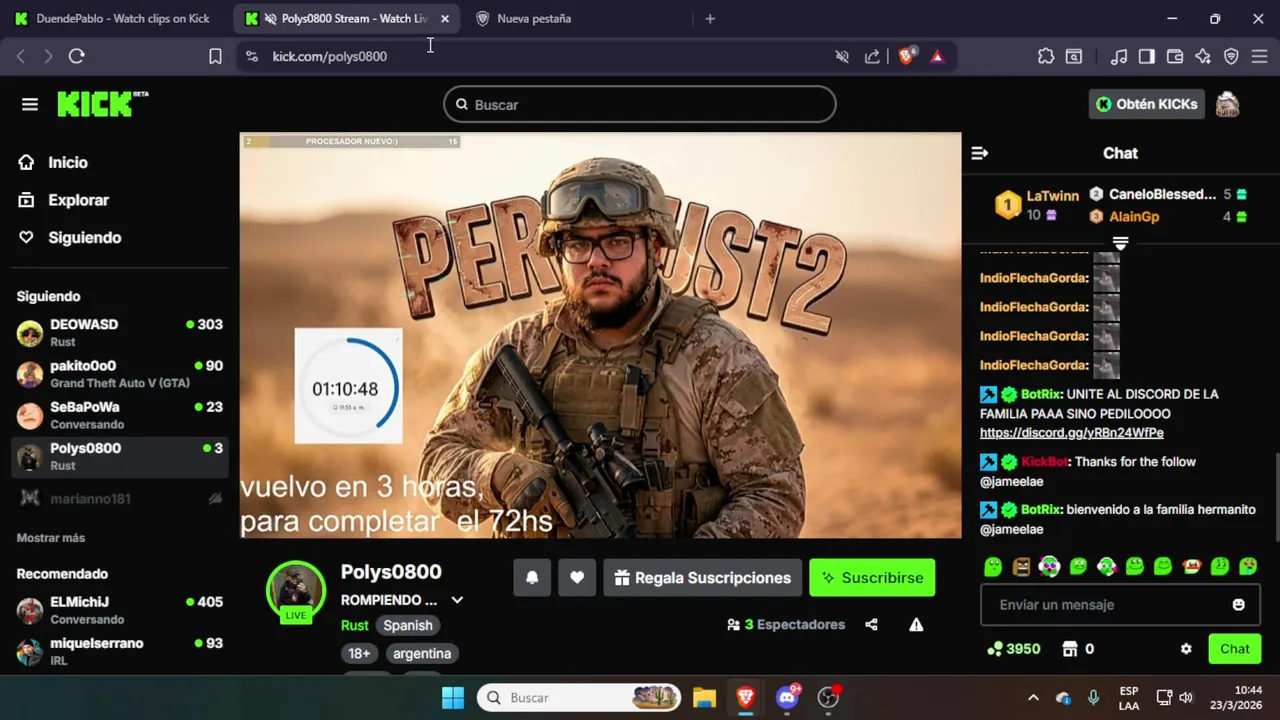The height and width of the screenshot is (720, 1280).
Task: Open Explorar in the sidebar
Action: click(66, 200)
